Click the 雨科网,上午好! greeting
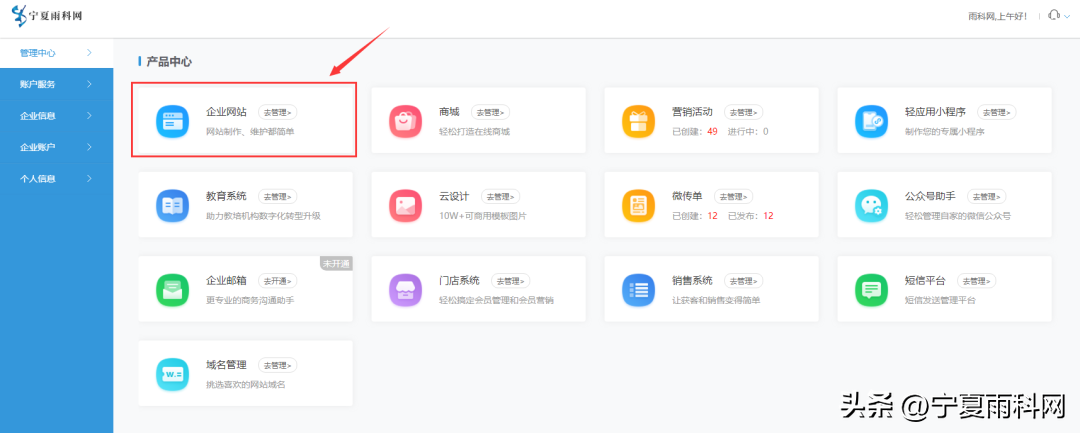The width and height of the screenshot is (1080, 433). point(998,16)
